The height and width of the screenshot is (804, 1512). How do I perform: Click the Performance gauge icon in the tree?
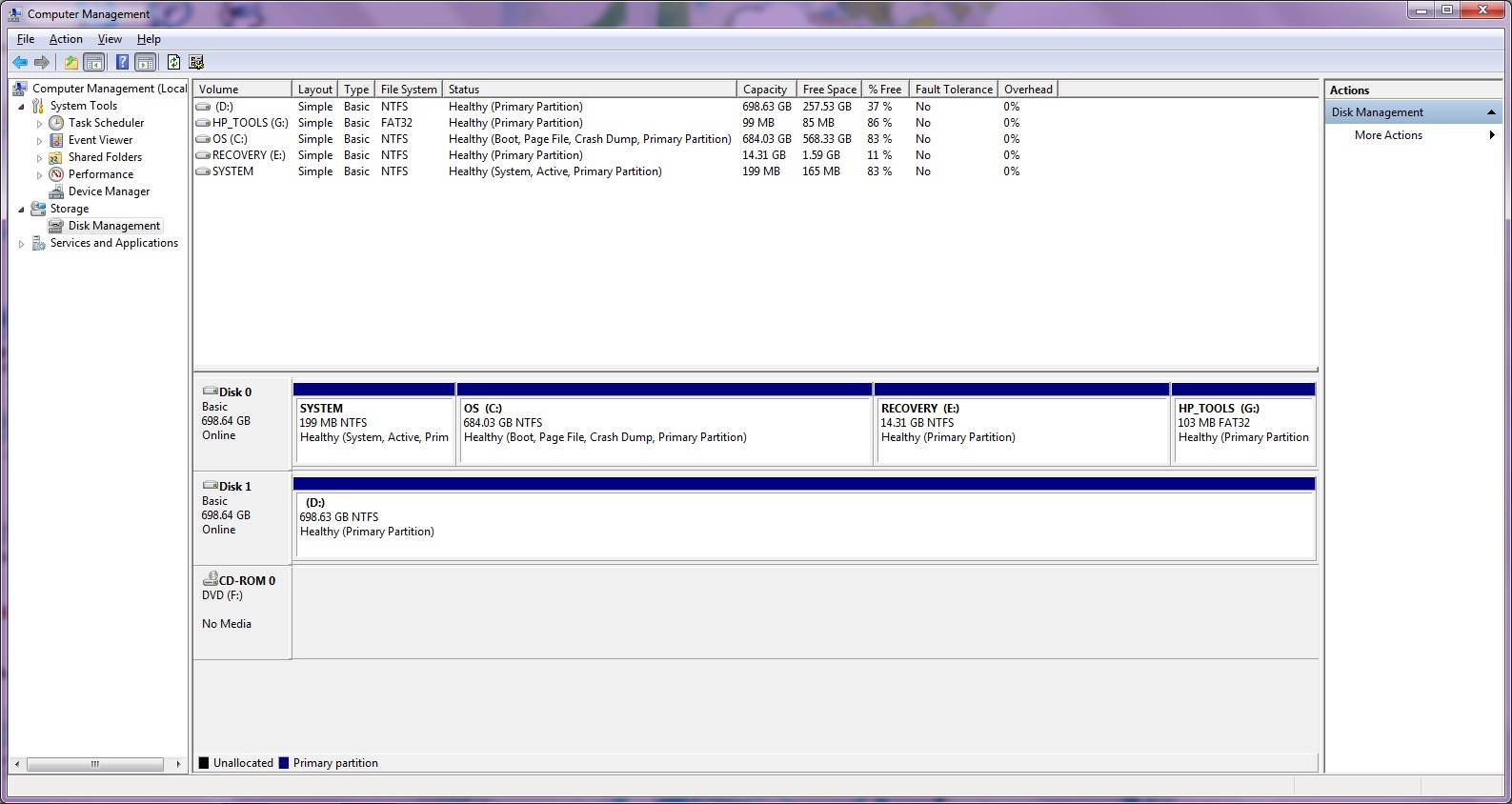click(x=56, y=174)
